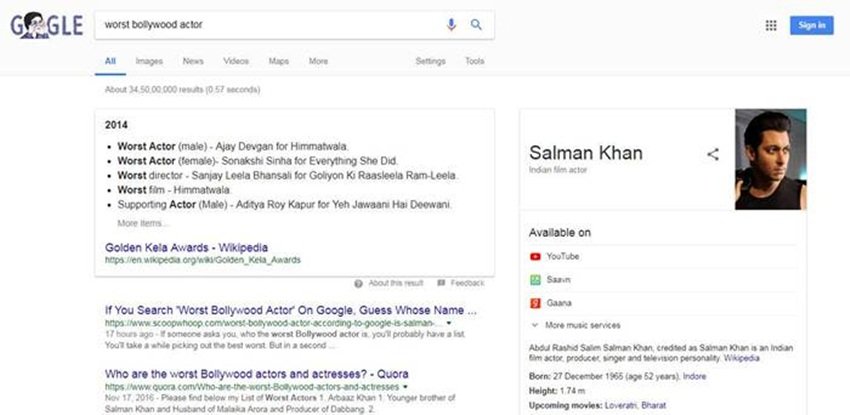Click About this result icon

pyautogui.click(x=358, y=283)
